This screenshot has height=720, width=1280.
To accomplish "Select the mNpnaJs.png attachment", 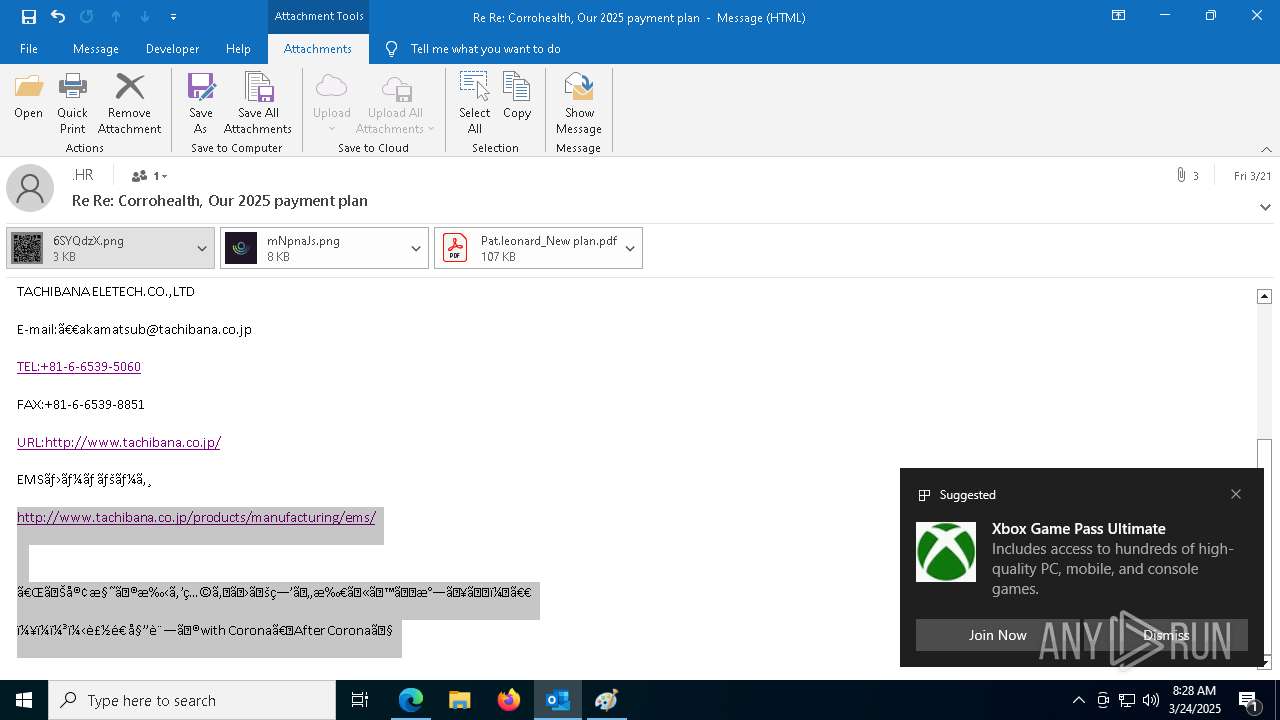I will [312, 248].
